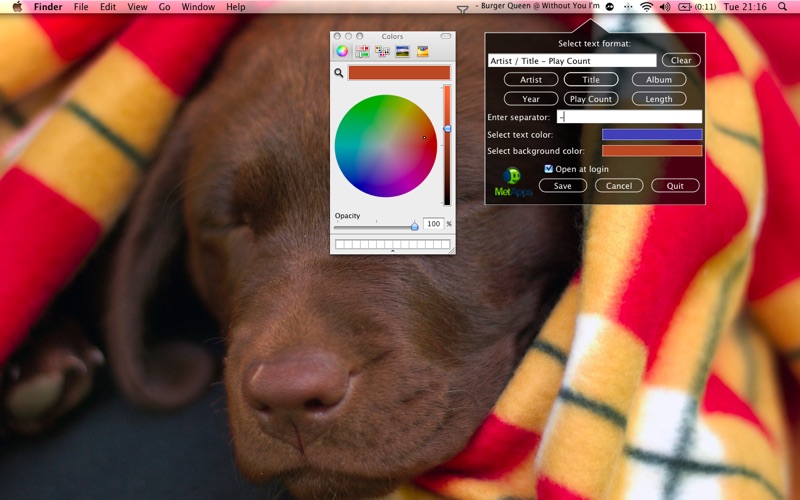
Task: Click the brightness slider handle in Colors
Action: coord(447,129)
